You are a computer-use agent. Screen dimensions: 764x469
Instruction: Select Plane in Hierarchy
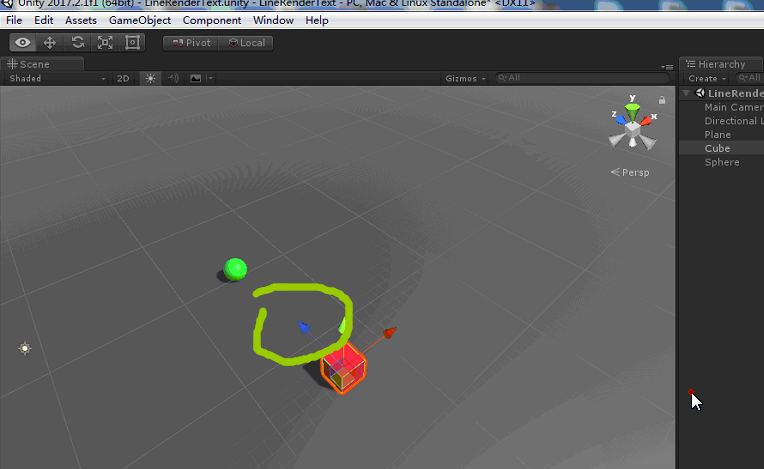(x=718, y=134)
